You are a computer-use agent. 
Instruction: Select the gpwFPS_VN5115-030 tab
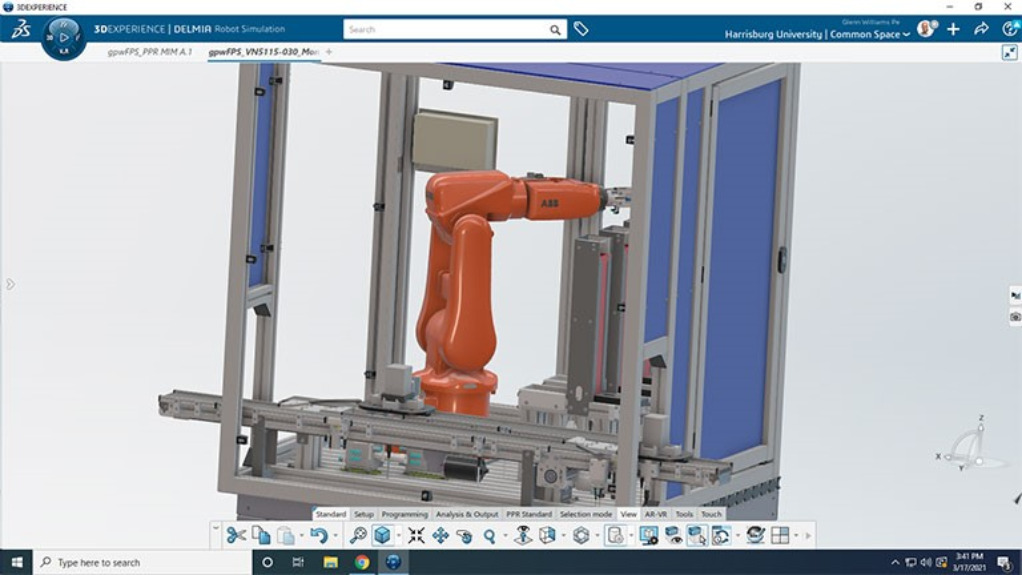click(263, 52)
